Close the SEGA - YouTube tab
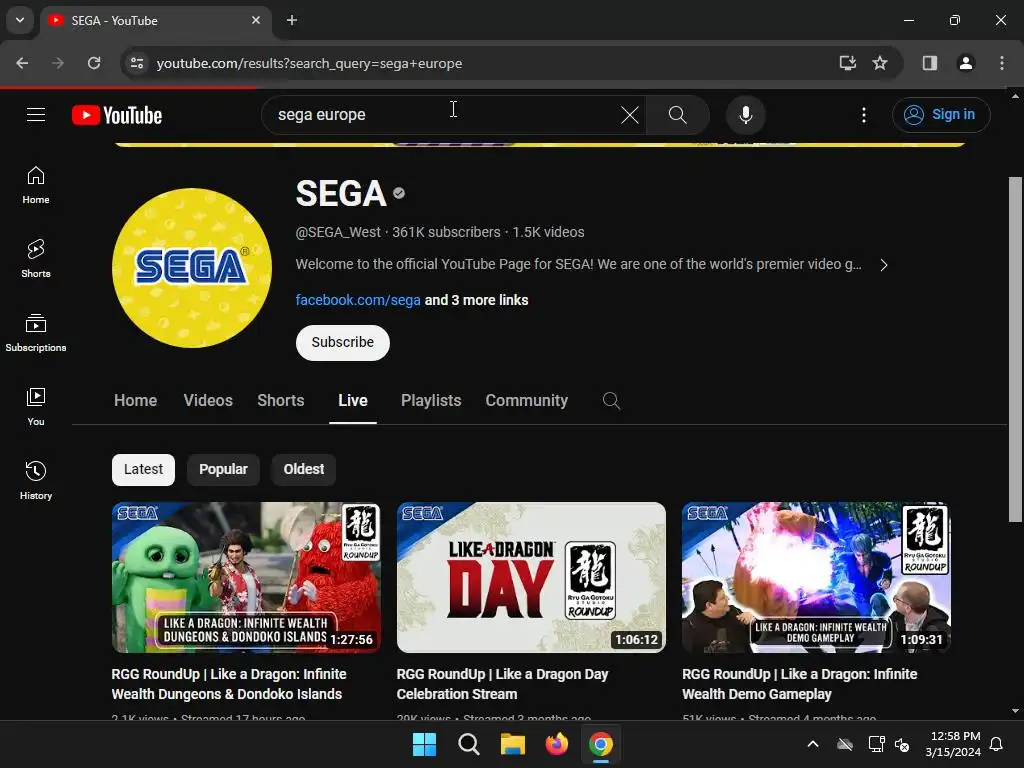Image resolution: width=1024 pixels, height=768 pixels. pos(256,20)
